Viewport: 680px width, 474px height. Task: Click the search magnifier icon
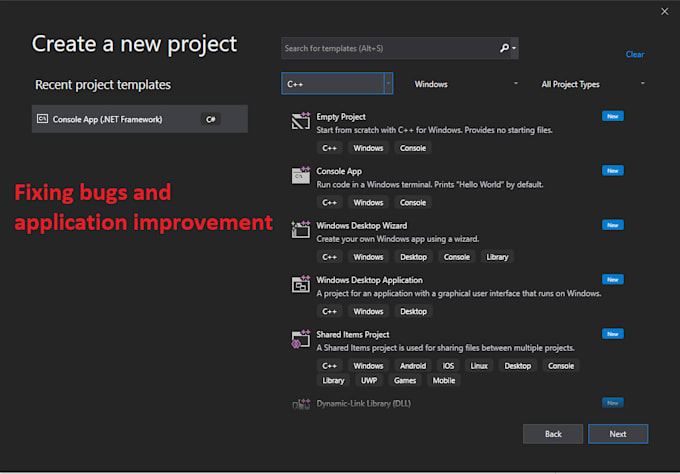504,48
